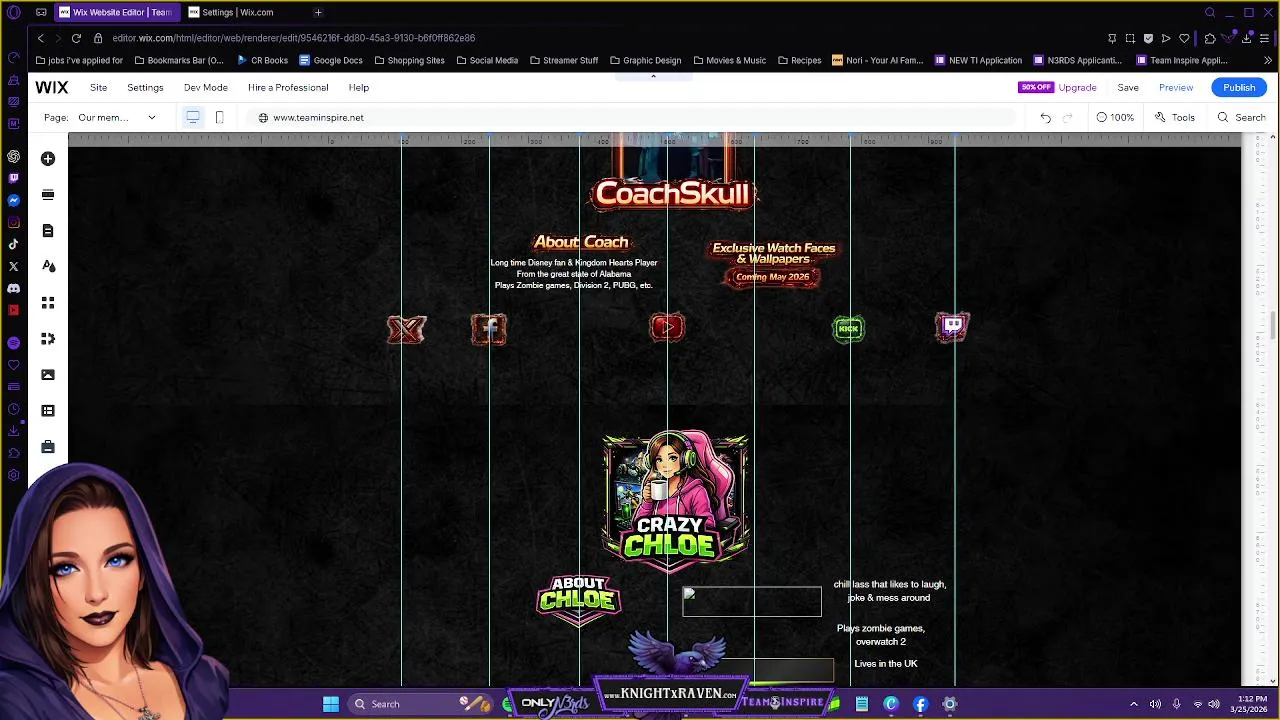Select the About Coach heading
1280x720 pixels.
581,242
